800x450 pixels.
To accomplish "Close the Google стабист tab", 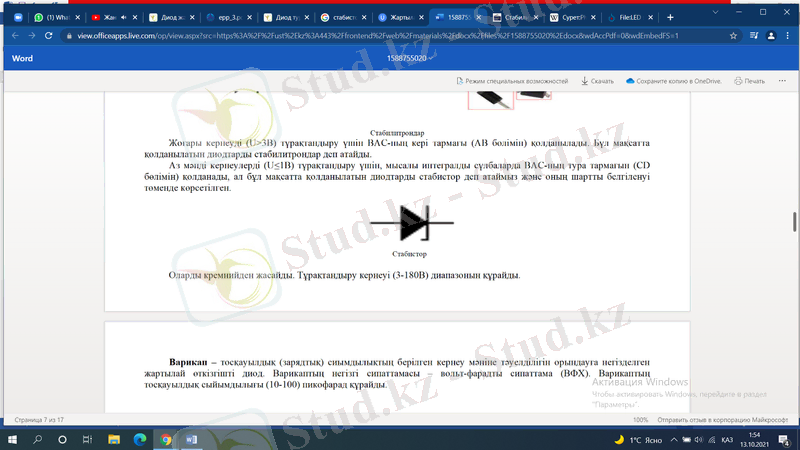I will tap(364, 17).
